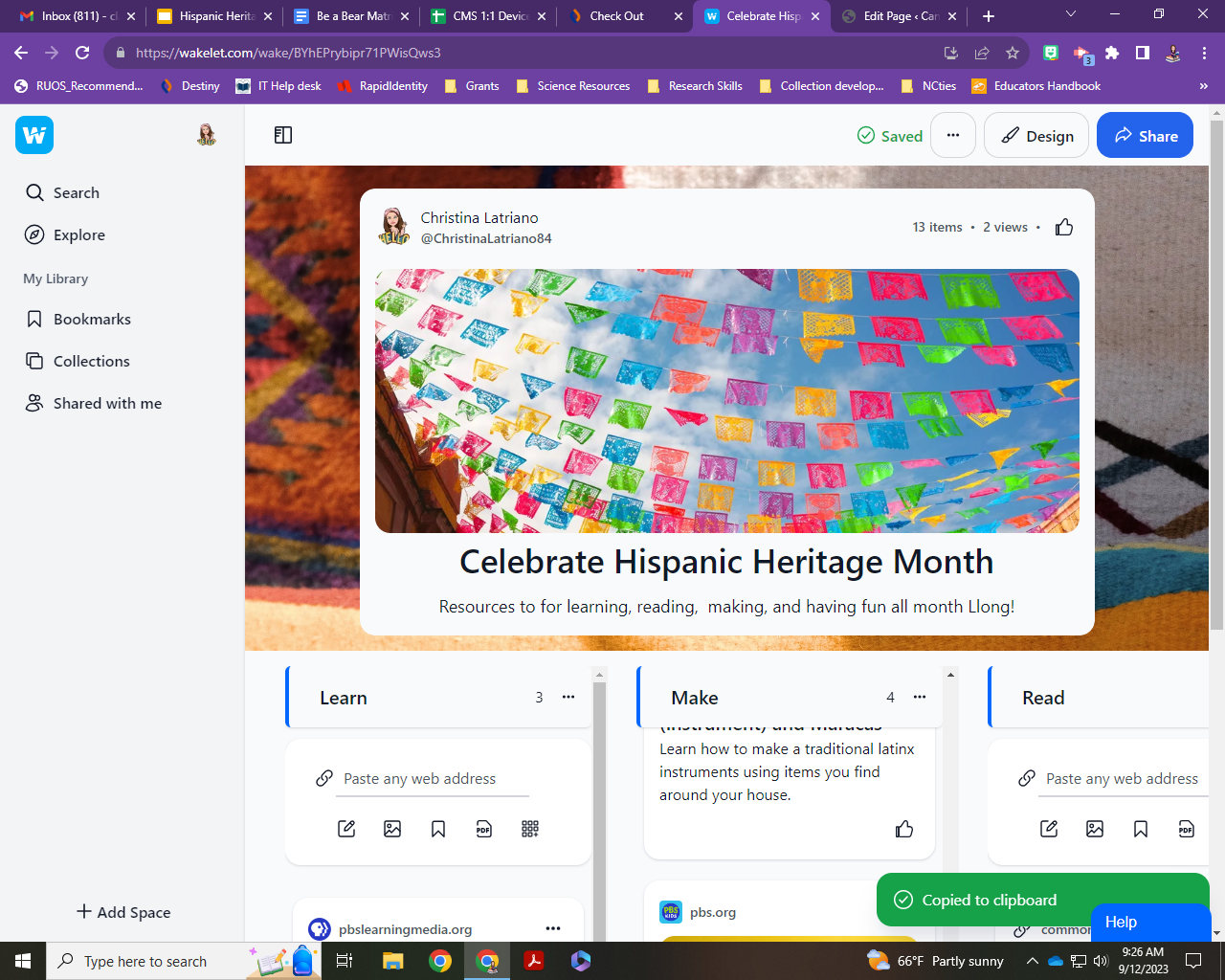This screenshot has height=980, width=1225.
Task: Click the Wakelet home logo
Action: tap(34, 135)
